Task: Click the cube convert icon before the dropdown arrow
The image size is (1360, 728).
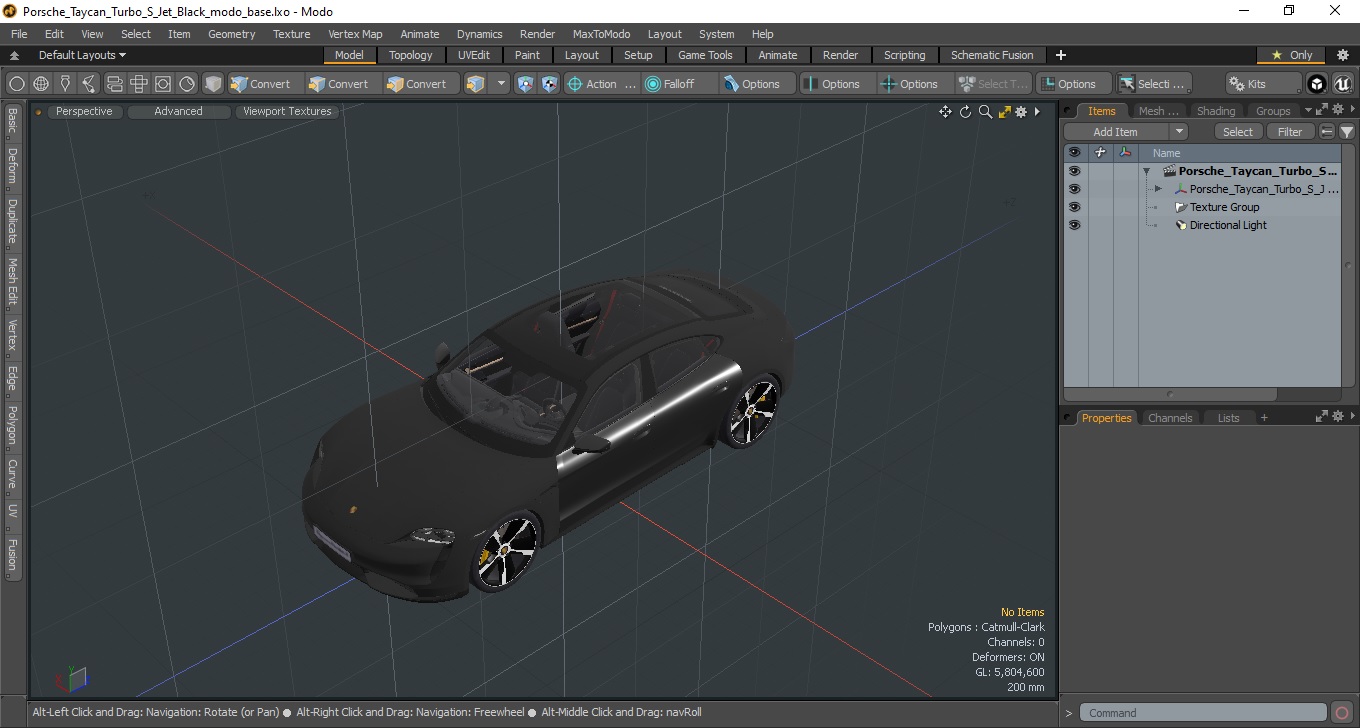Action: 476,84
